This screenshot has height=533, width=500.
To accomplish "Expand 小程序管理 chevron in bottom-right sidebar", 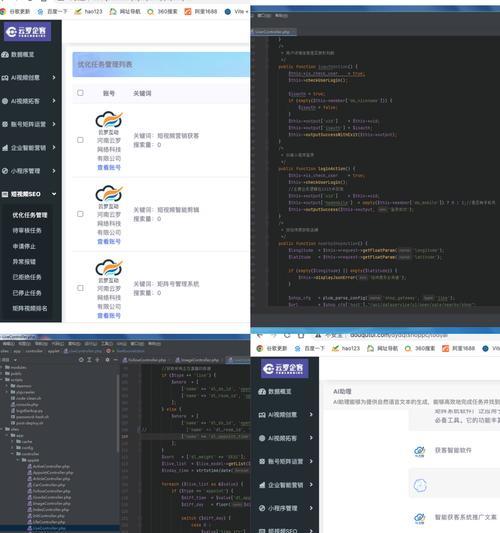I will [311, 508].
